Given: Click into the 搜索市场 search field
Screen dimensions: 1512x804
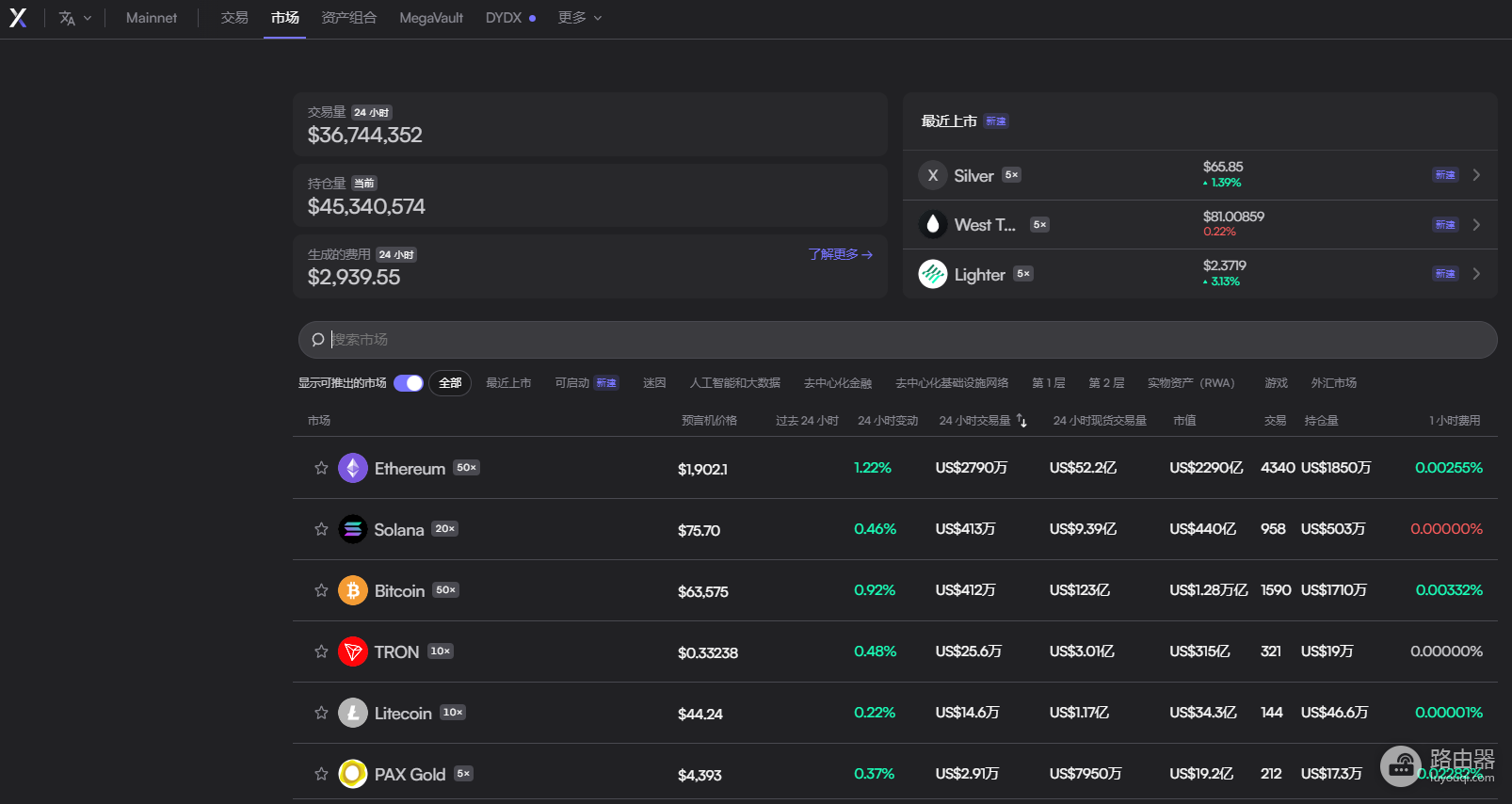Looking at the screenshot, I should tap(897, 340).
